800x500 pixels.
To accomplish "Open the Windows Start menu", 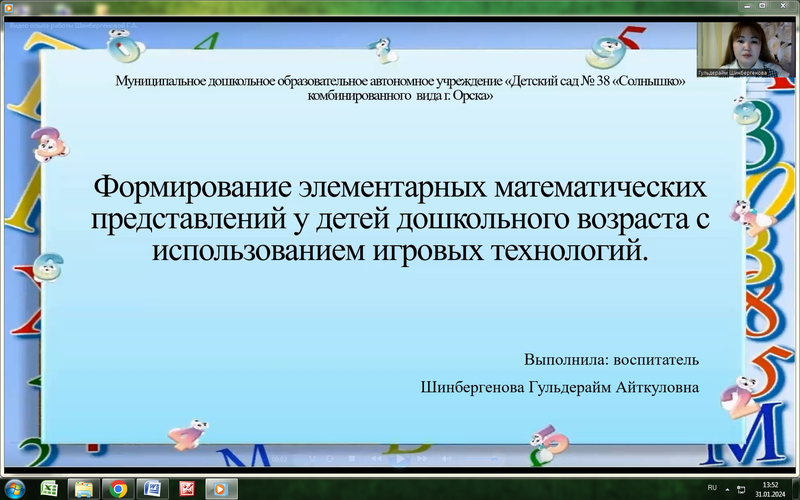I will (x=14, y=488).
